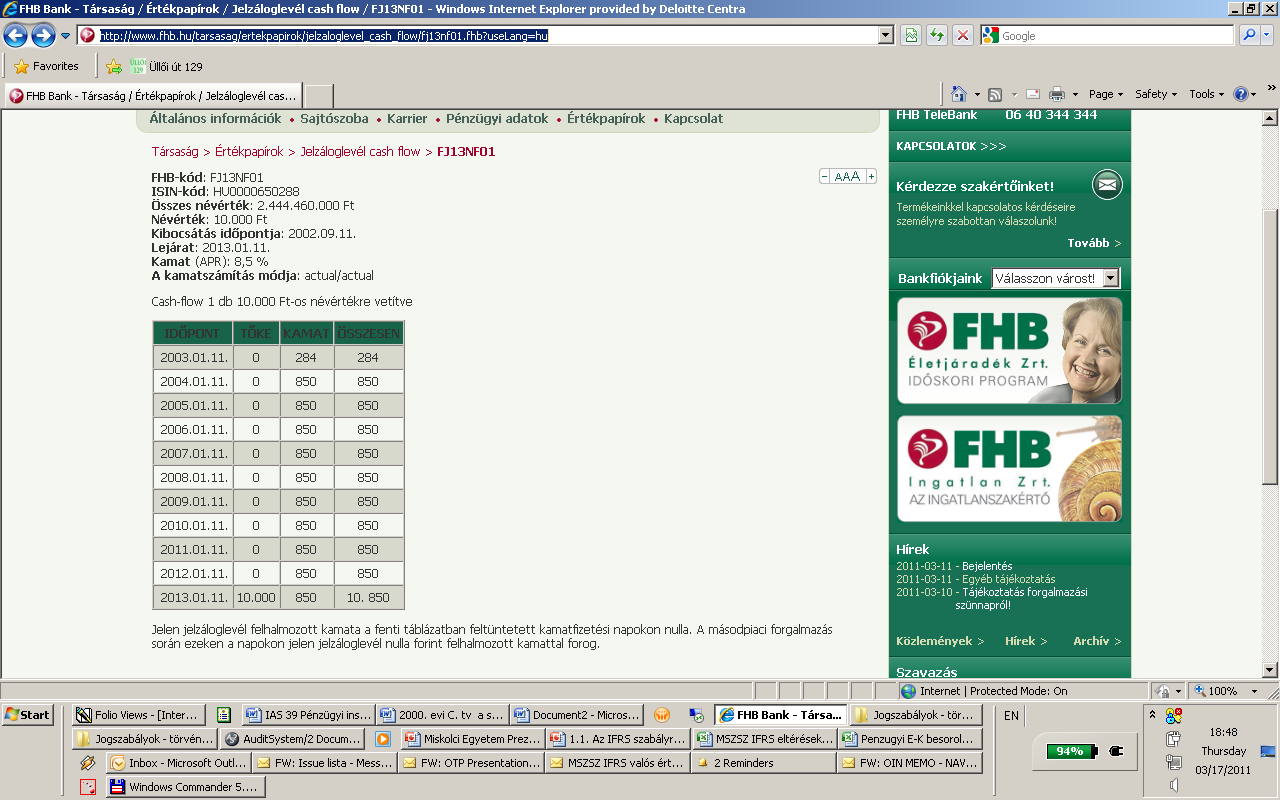
Task: Open the Inbox - Microsoft Outlook taskbar button
Action: 181,763
